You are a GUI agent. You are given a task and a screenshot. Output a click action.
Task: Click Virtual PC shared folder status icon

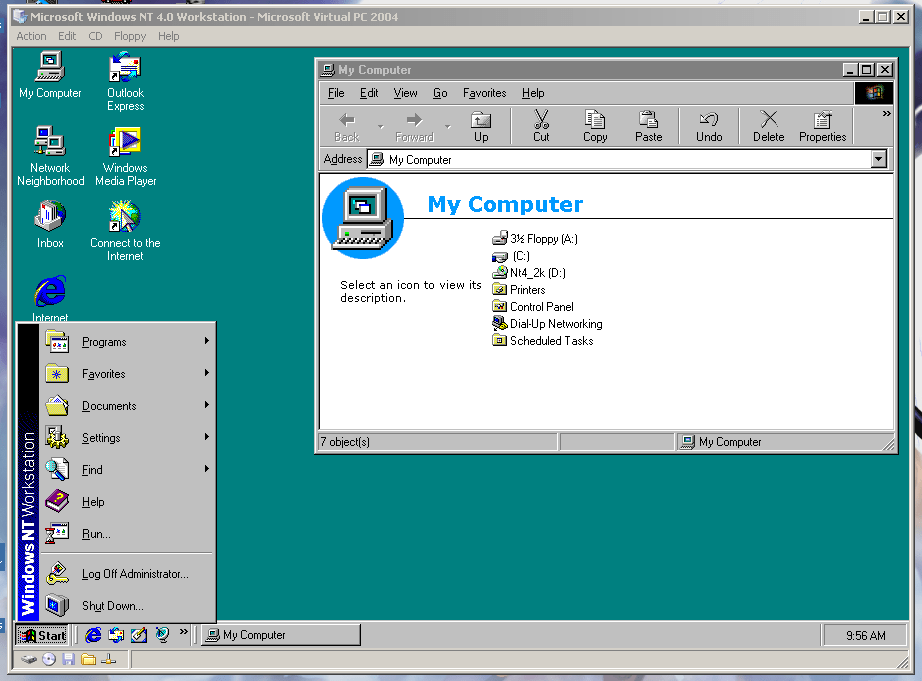tap(88, 659)
